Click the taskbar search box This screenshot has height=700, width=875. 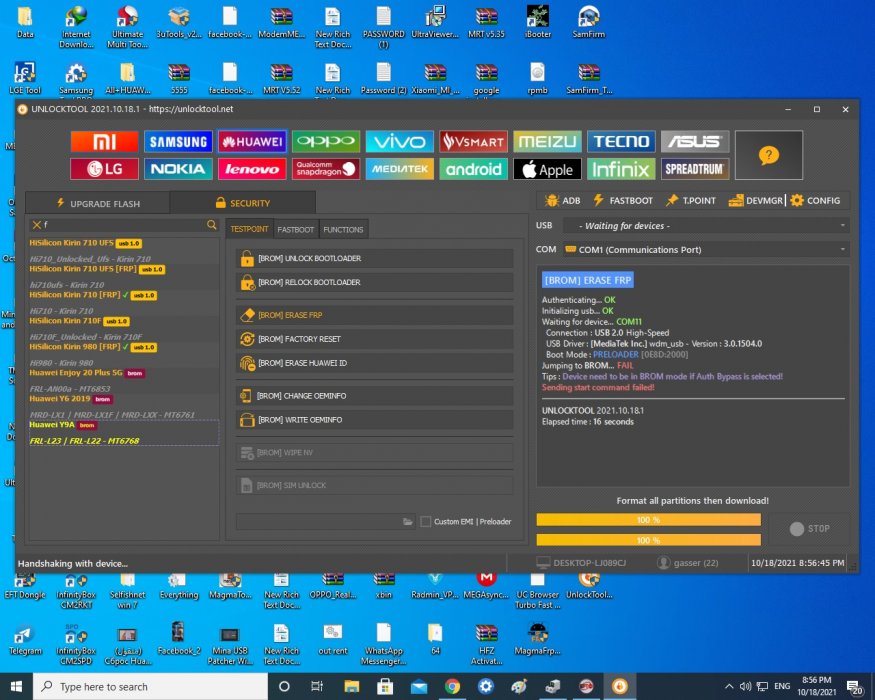coord(151,686)
